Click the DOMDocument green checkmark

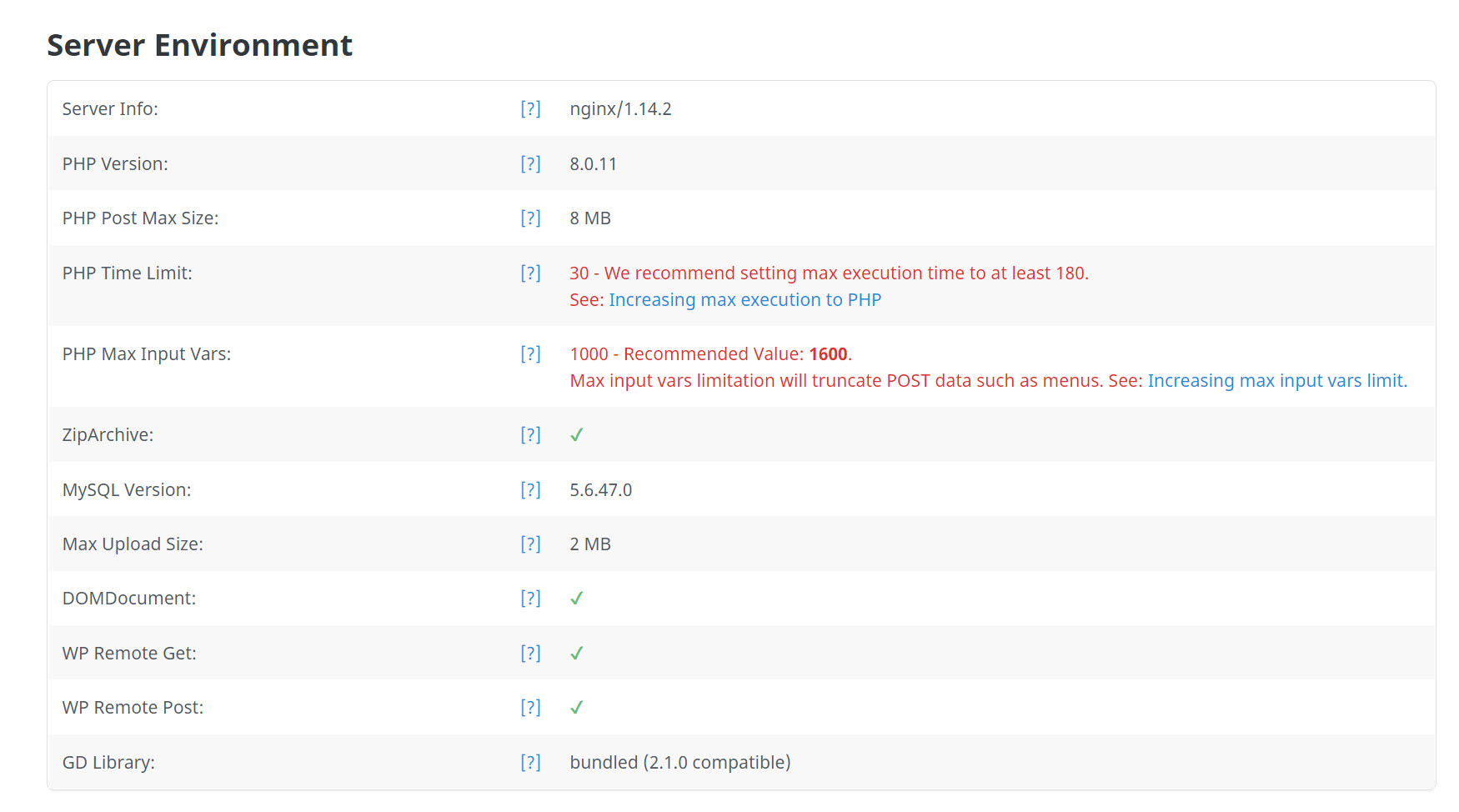coord(576,599)
